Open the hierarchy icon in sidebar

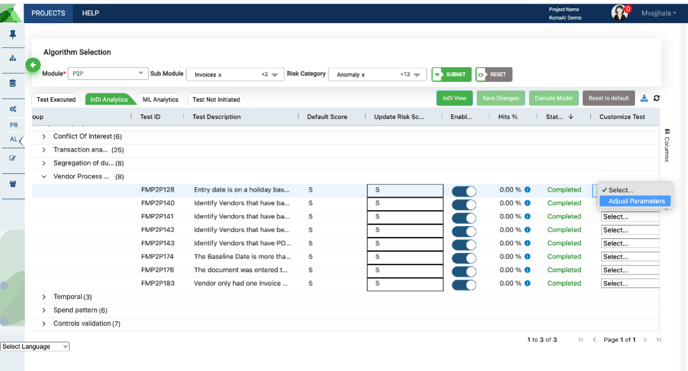click(x=13, y=58)
